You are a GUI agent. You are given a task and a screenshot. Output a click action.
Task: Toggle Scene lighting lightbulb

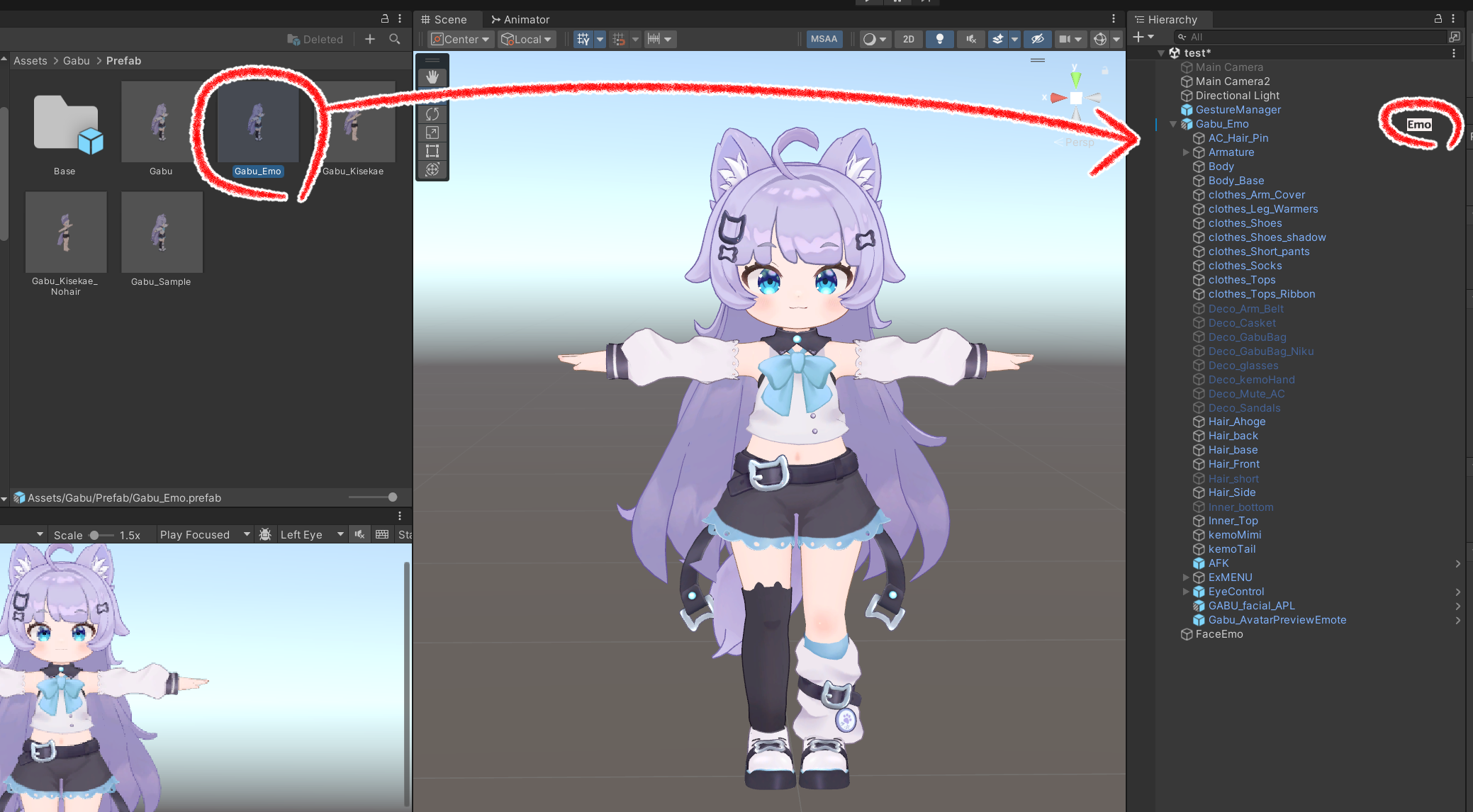[x=939, y=40]
